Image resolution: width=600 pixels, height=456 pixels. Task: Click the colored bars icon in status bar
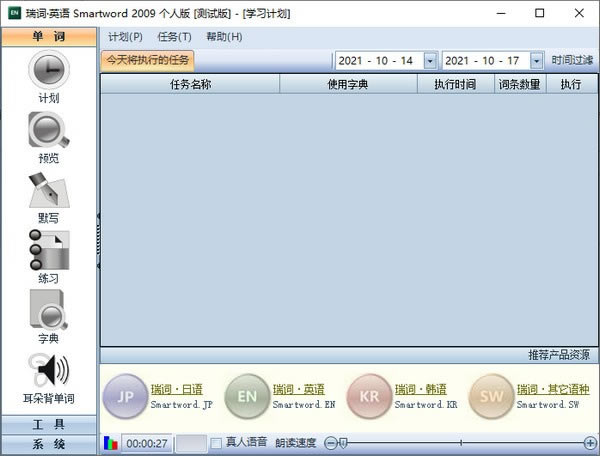pyautogui.click(x=111, y=443)
